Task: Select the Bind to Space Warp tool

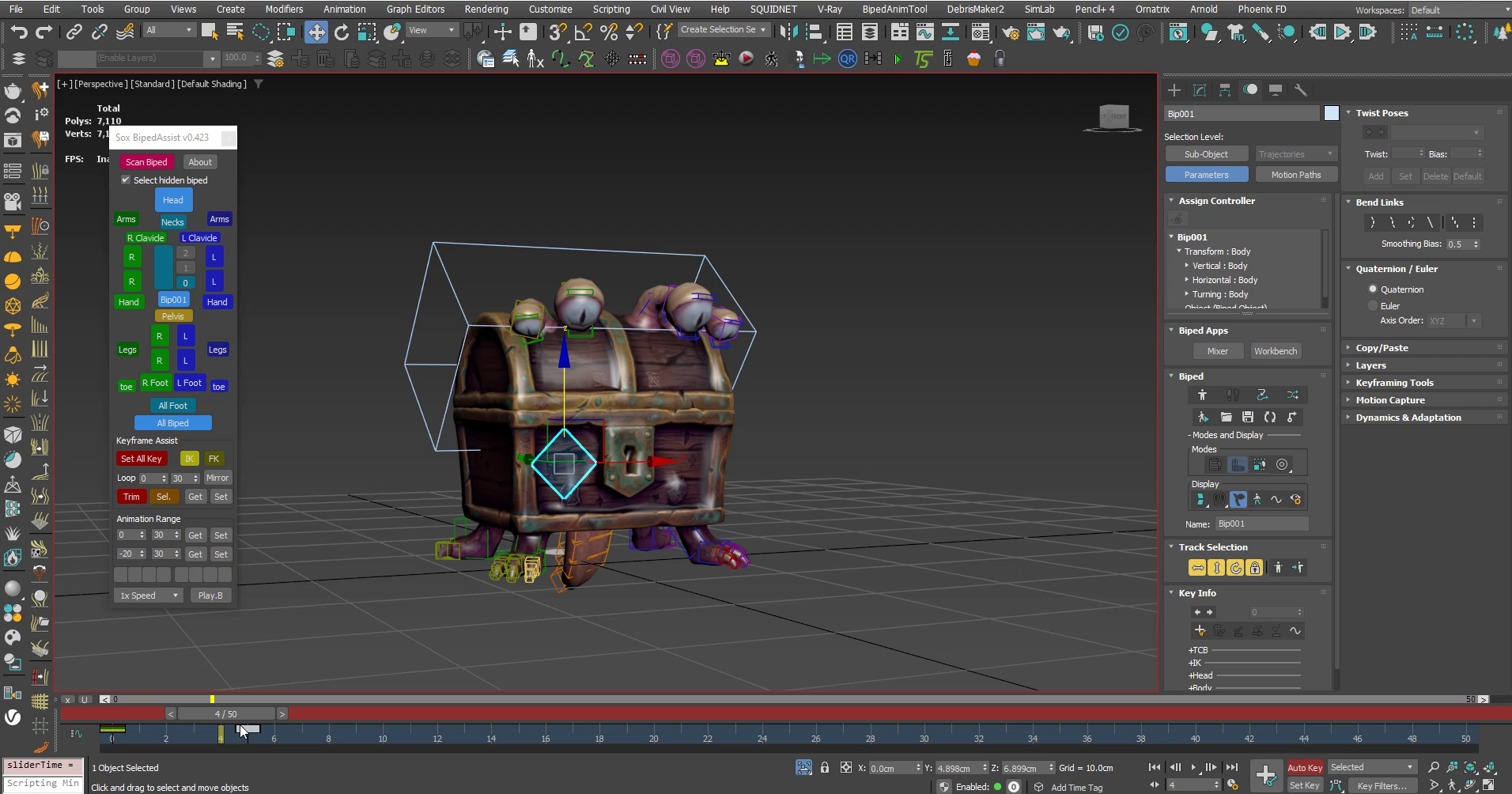Action: 125,32
